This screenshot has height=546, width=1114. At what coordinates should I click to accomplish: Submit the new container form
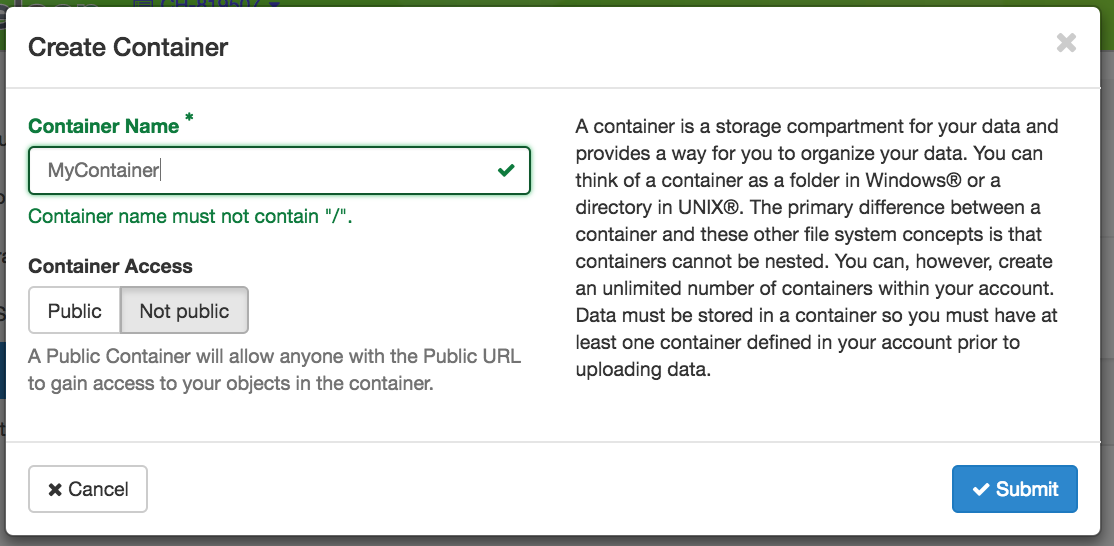click(1015, 489)
